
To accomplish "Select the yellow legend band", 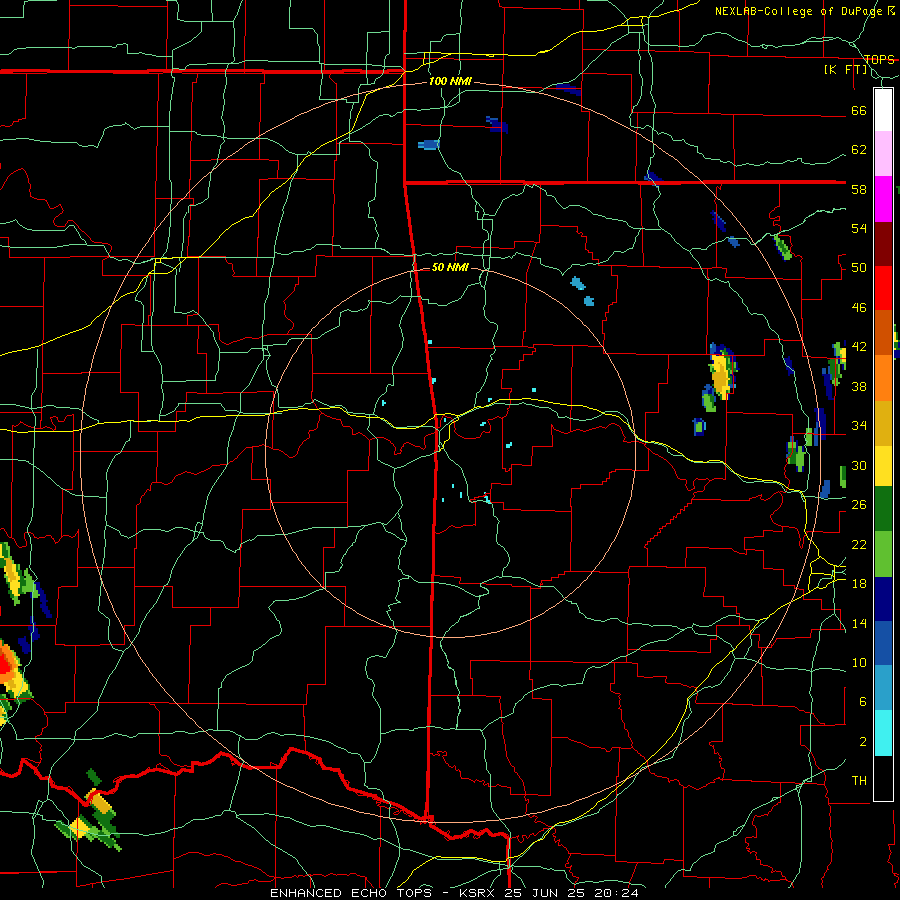I will [x=883, y=466].
